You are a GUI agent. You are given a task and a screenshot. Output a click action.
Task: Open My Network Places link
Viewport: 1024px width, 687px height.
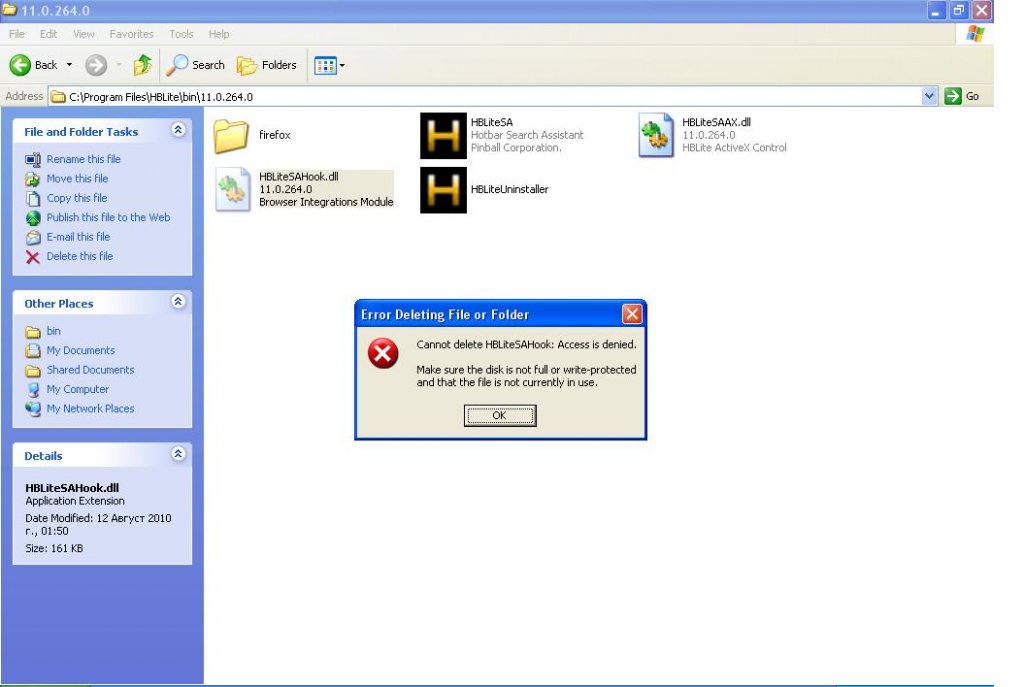coord(90,409)
